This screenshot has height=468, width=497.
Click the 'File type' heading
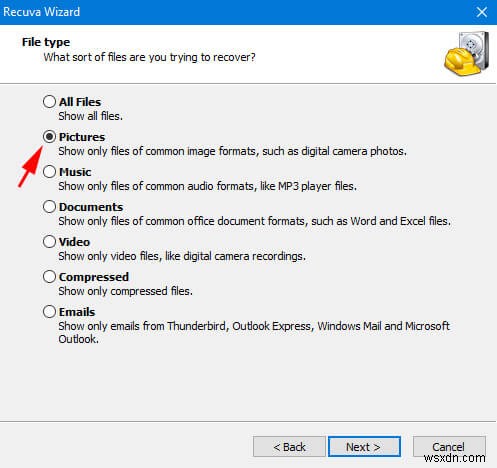point(46,42)
